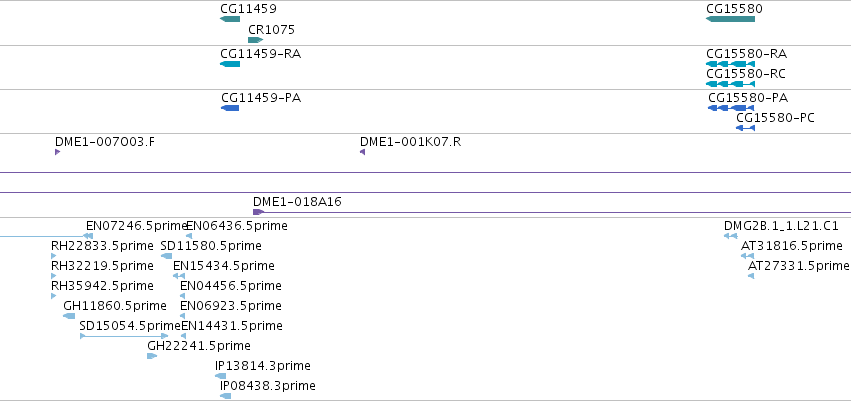Click the CG11459 gene glyph

(x=230, y=19)
